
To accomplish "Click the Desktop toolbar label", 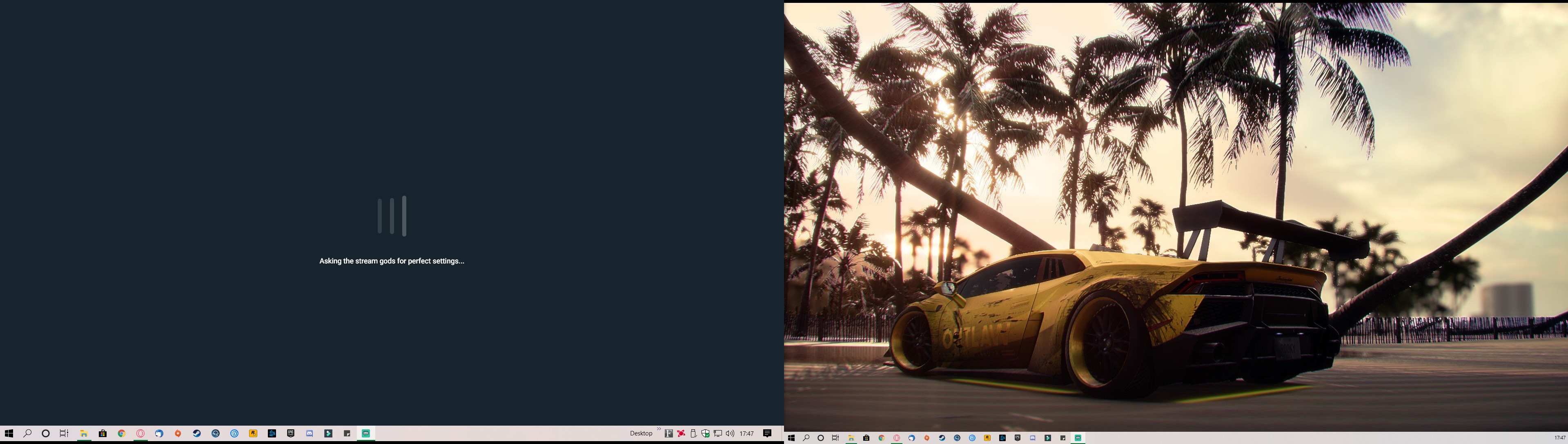I will [x=641, y=434].
